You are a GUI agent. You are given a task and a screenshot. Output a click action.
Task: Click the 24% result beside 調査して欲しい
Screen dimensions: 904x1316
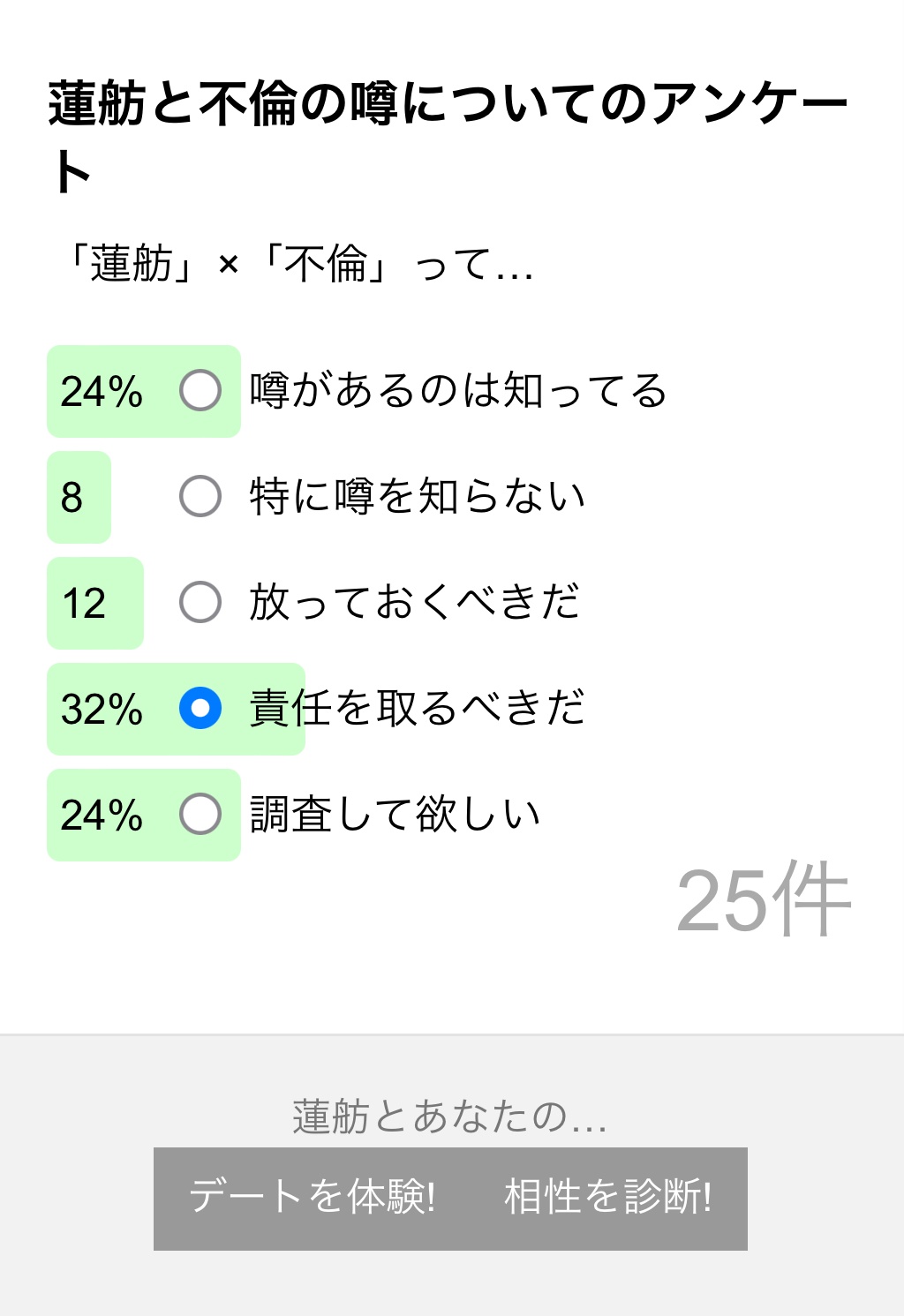pos(102,816)
